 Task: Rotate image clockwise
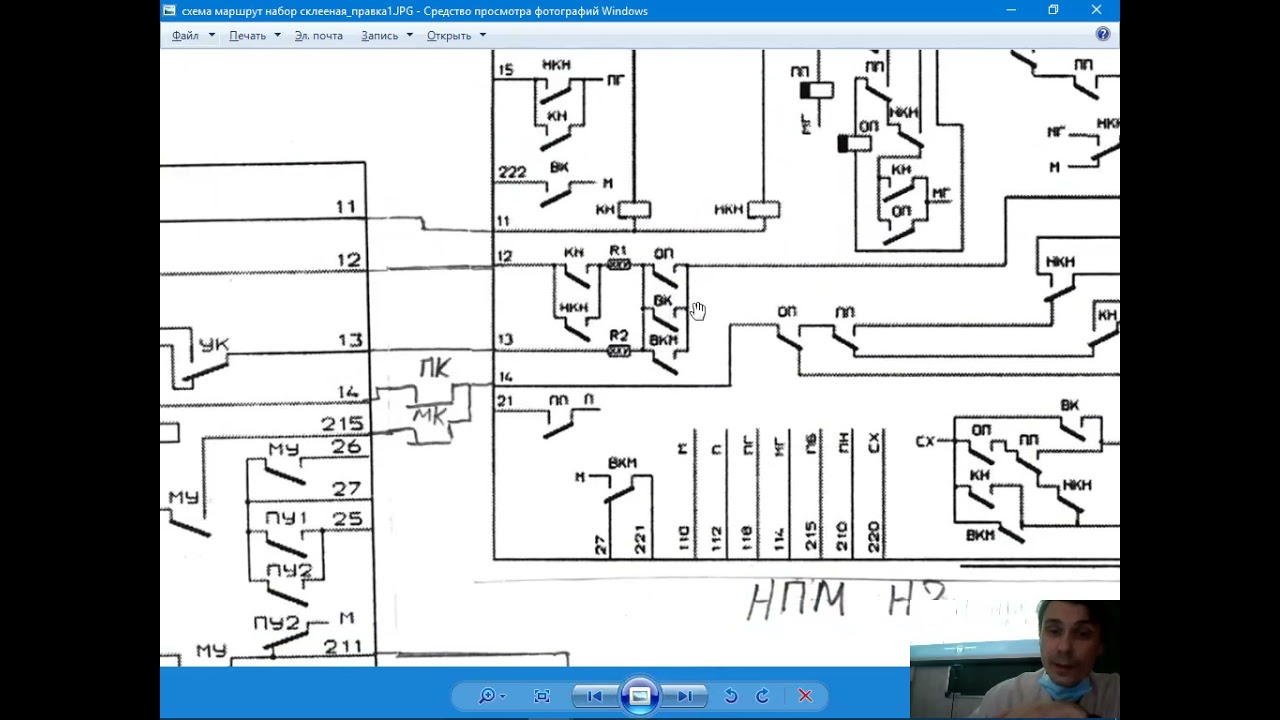(x=762, y=696)
